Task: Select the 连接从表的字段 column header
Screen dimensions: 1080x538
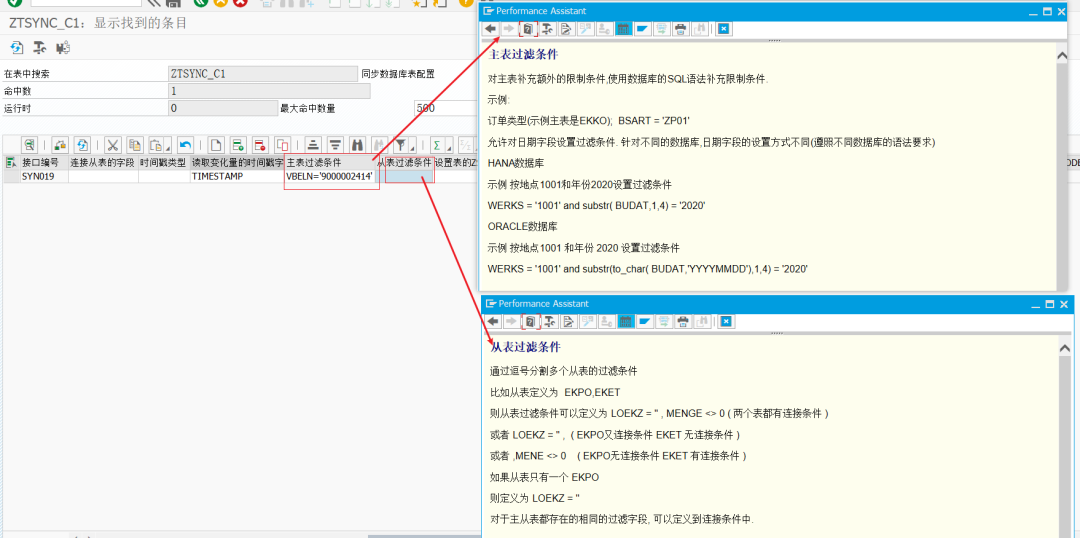Action: [103, 163]
